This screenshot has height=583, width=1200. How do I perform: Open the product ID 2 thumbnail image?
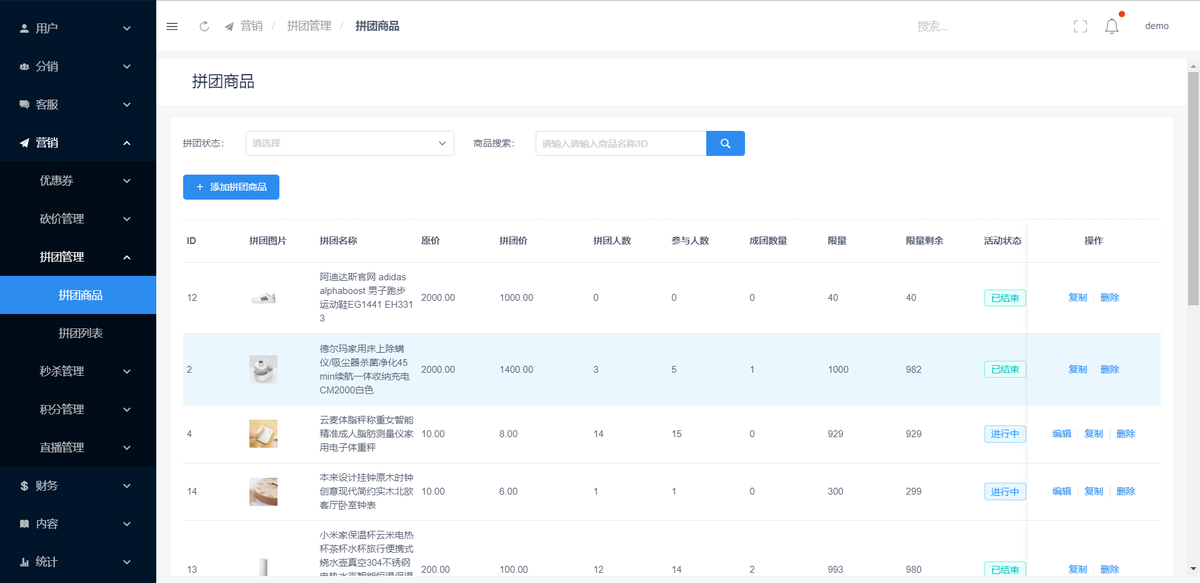(263, 370)
